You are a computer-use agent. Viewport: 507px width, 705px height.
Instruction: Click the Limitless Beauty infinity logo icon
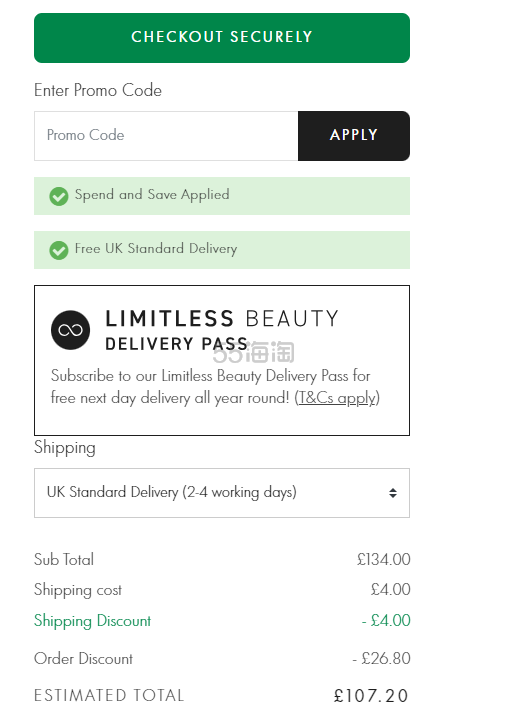71,330
